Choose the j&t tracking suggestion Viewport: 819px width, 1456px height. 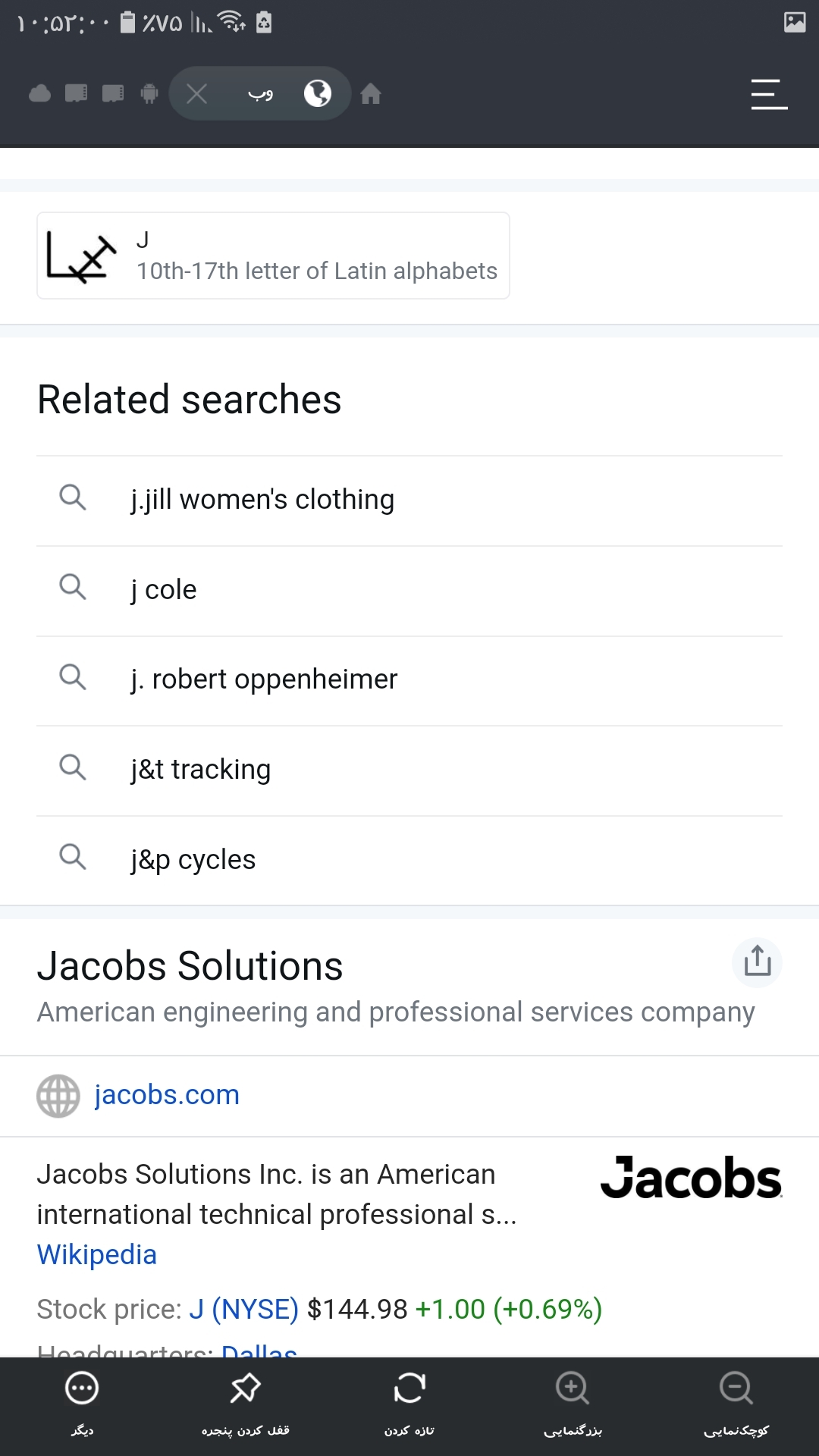[x=201, y=770]
